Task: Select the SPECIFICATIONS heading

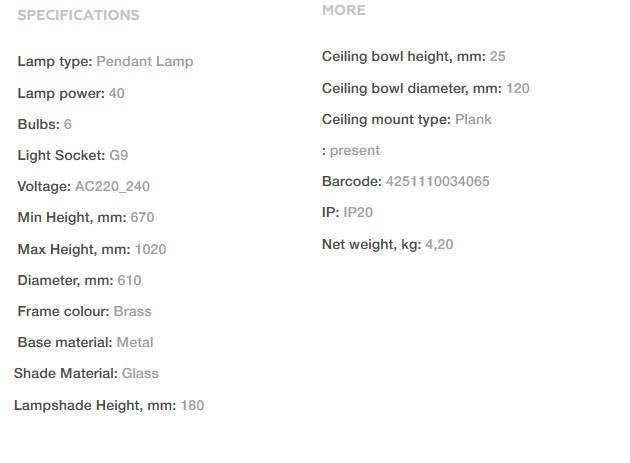Action: (78, 15)
